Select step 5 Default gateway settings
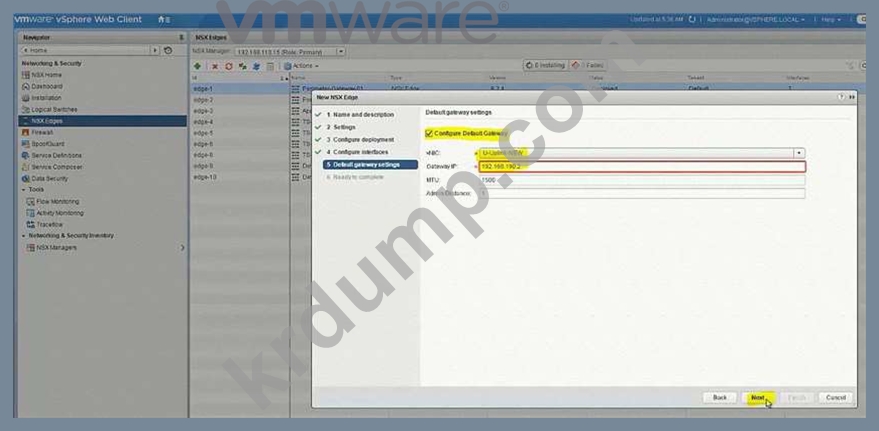Screen dimensions: 879x431 [370, 165]
